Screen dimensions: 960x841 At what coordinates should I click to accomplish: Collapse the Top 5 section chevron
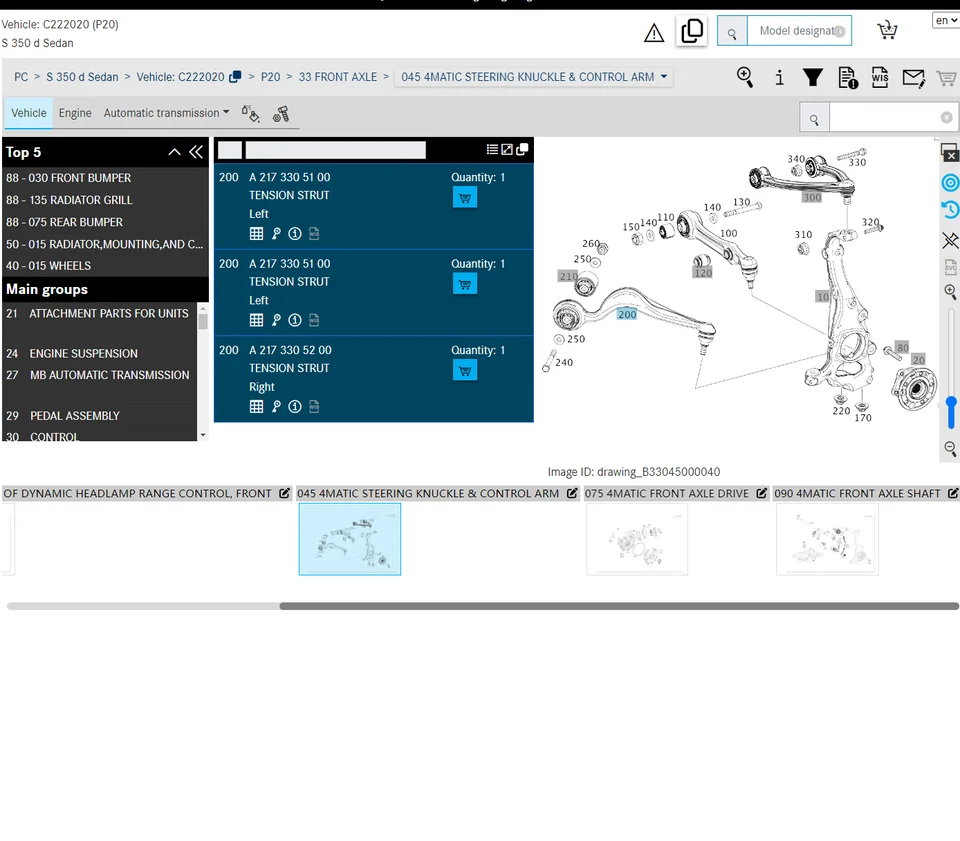(x=174, y=152)
